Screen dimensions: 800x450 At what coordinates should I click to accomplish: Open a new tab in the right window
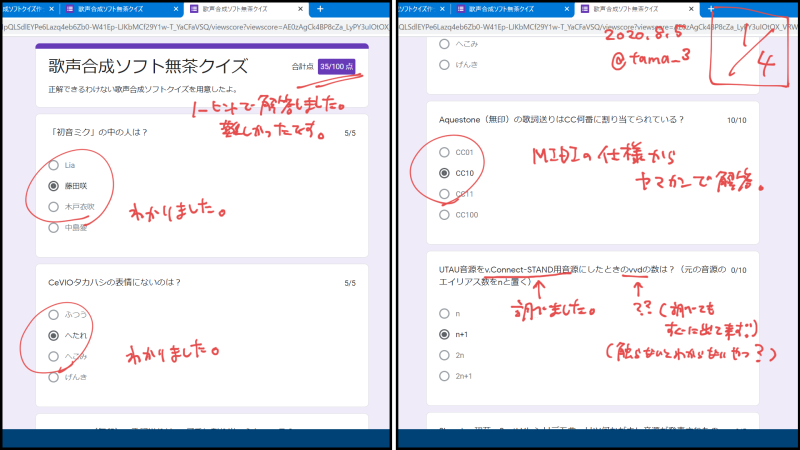711,9
